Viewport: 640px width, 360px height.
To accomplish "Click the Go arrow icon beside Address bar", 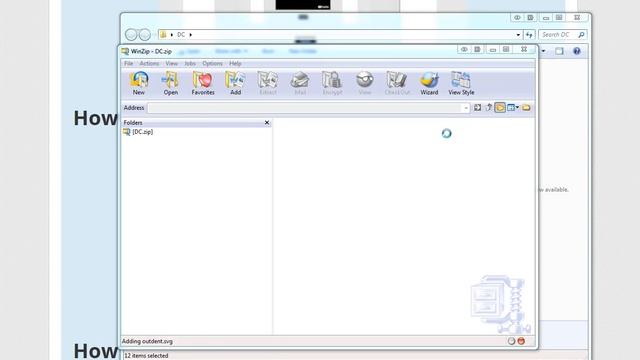I will coord(477,108).
